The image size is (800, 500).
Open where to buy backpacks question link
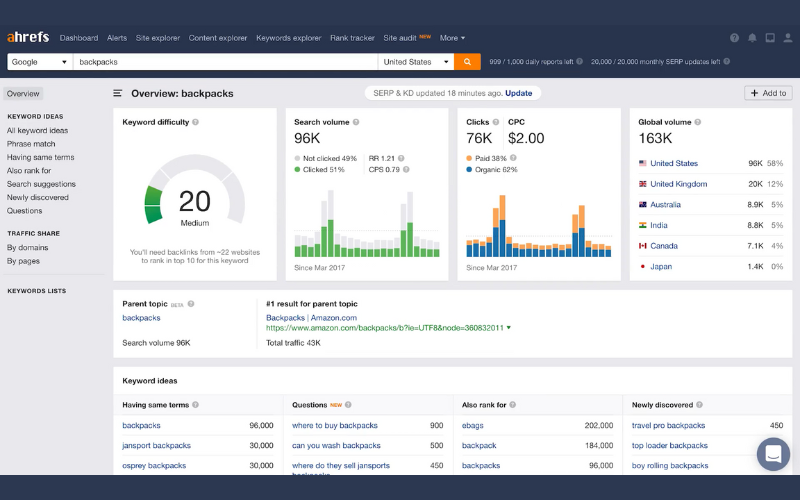tap(335, 425)
